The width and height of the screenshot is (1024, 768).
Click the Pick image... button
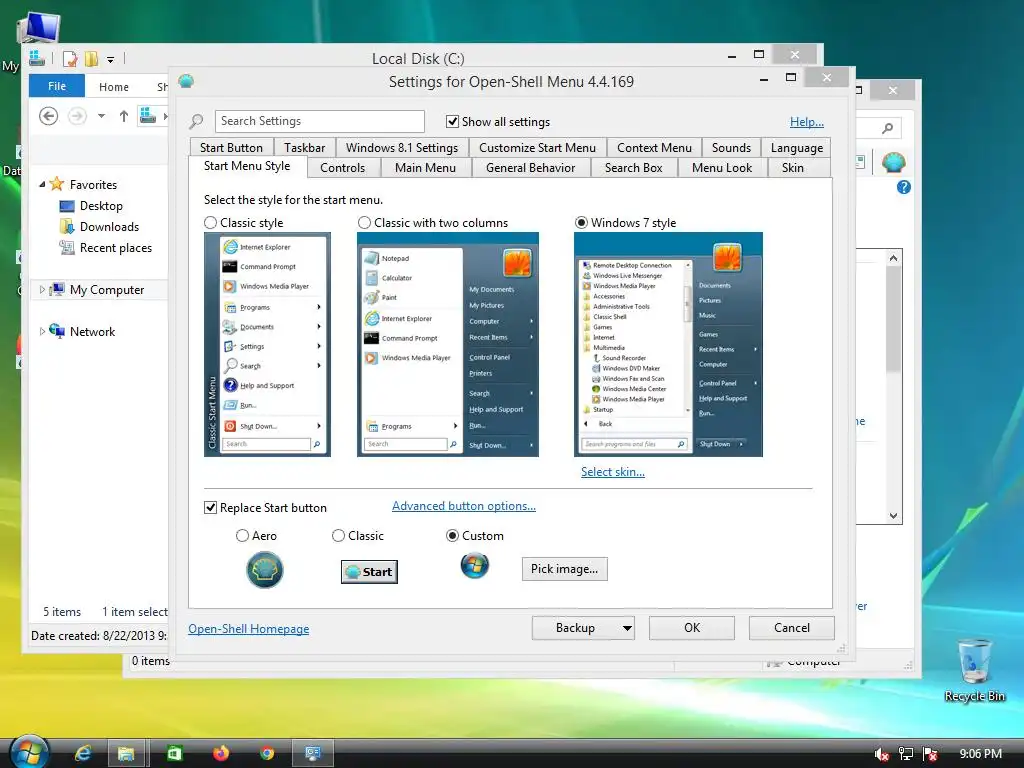pos(564,569)
